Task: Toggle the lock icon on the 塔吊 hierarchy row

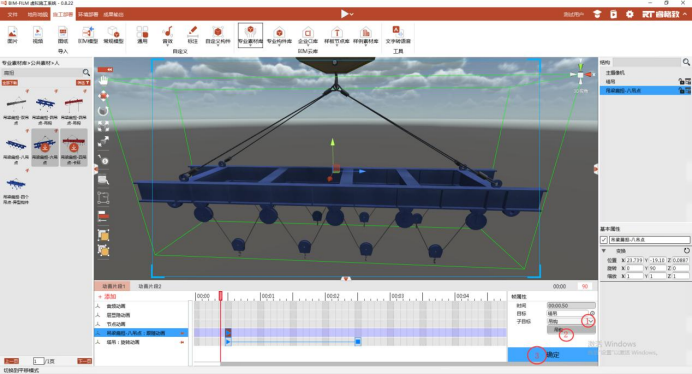Action: point(681,82)
